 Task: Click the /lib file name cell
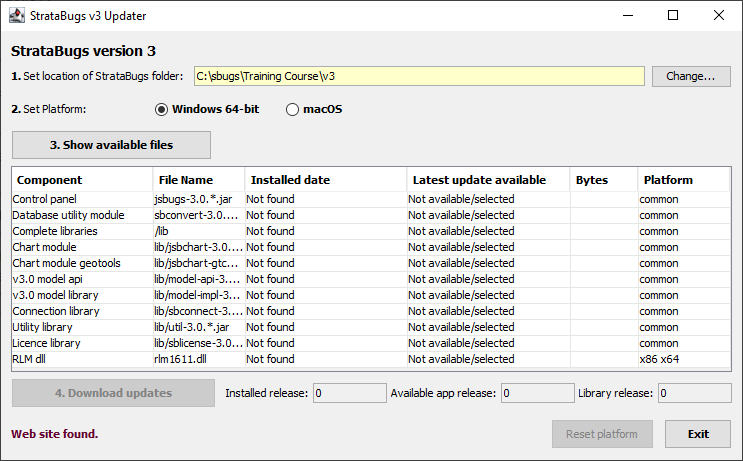[x=199, y=231]
